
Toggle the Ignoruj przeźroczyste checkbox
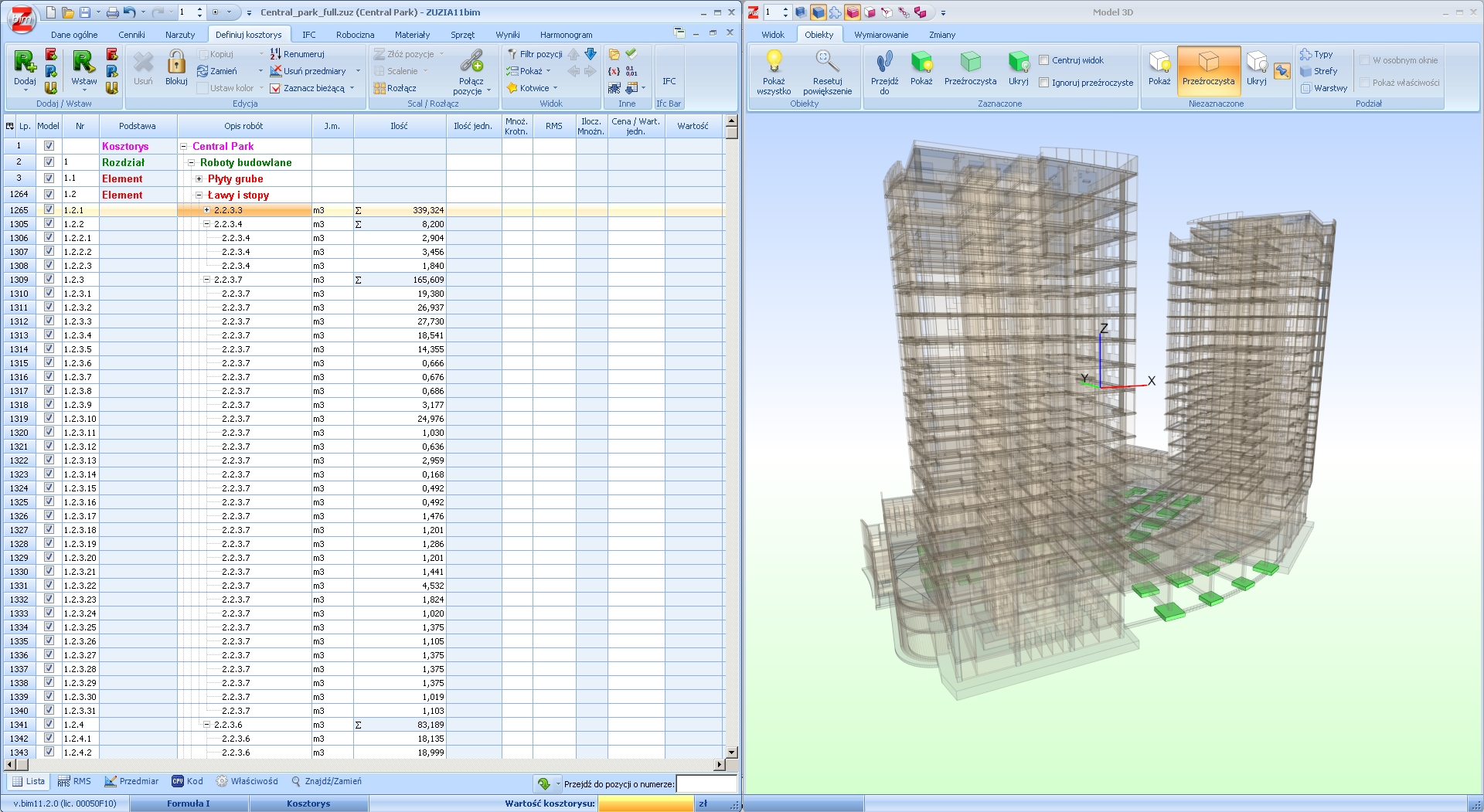click(1044, 83)
